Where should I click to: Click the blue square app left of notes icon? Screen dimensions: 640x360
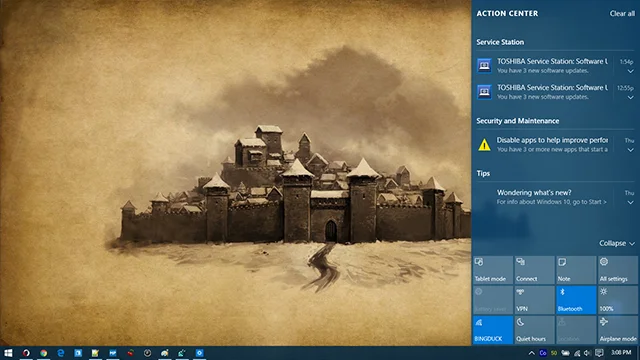(x=78, y=353)
